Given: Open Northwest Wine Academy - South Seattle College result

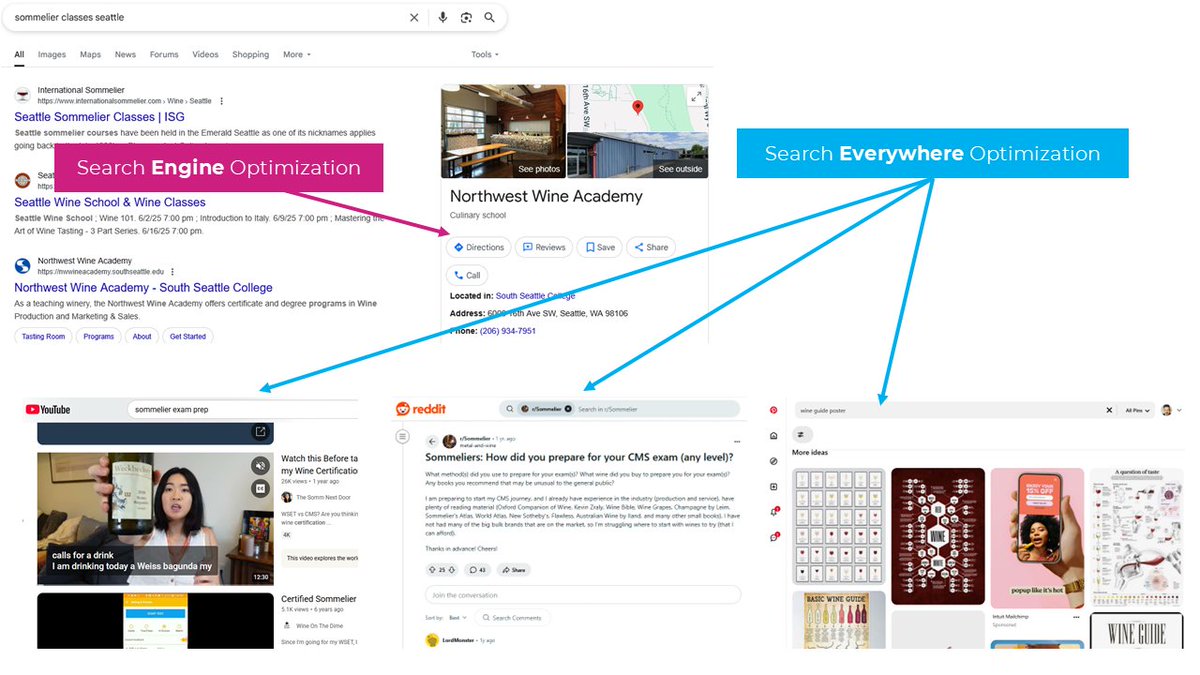Looking at the screenshot, I should 143,288.
